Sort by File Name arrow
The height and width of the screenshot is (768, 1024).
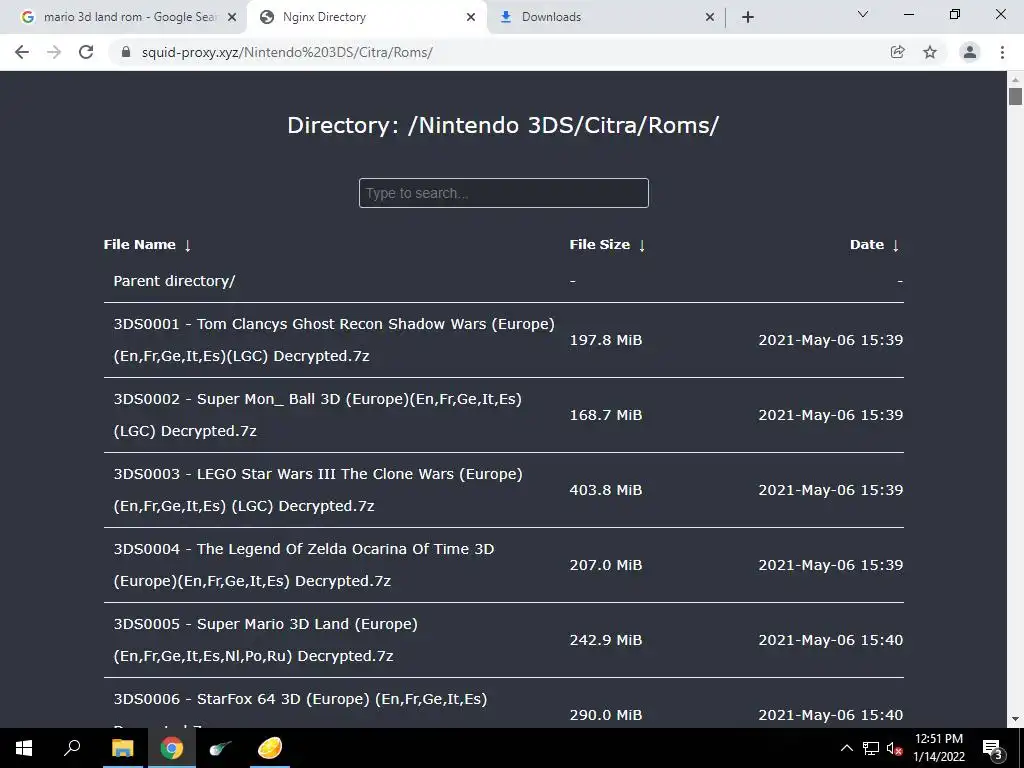click(187, 246)
